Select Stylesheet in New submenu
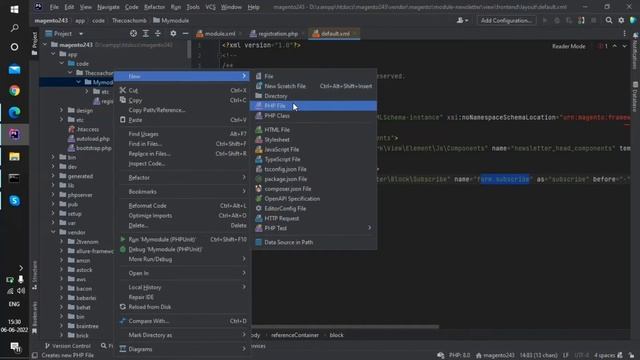This screenshot has height=360, width=640. pos(313,140)
